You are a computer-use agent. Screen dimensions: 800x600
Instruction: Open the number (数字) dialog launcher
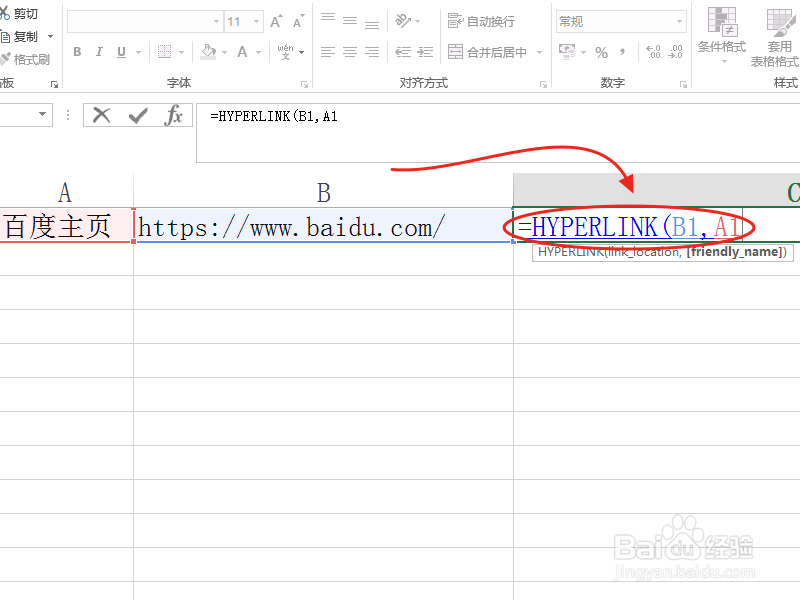click(x=683, y=84)
